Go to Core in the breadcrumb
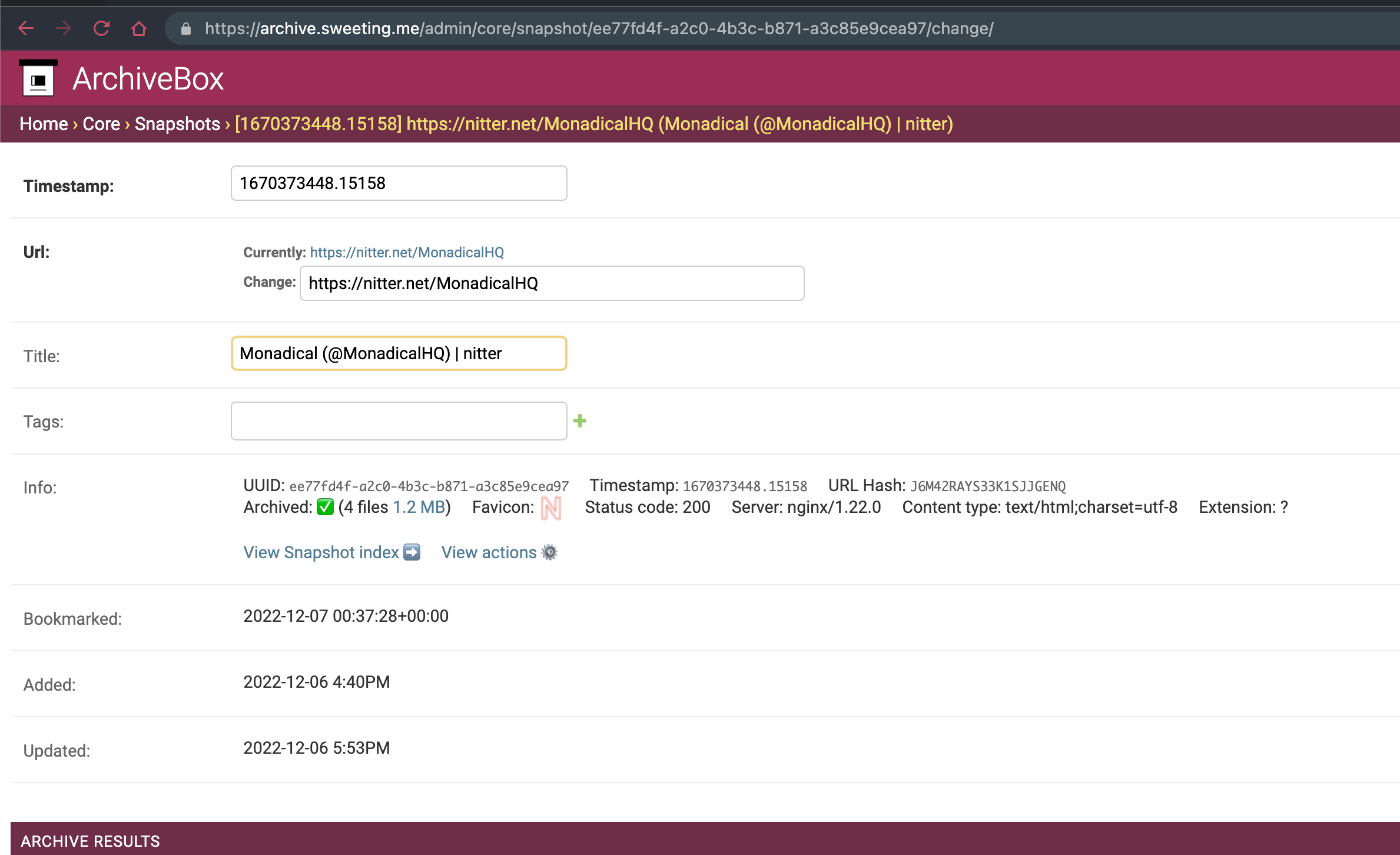 (101, 124)
